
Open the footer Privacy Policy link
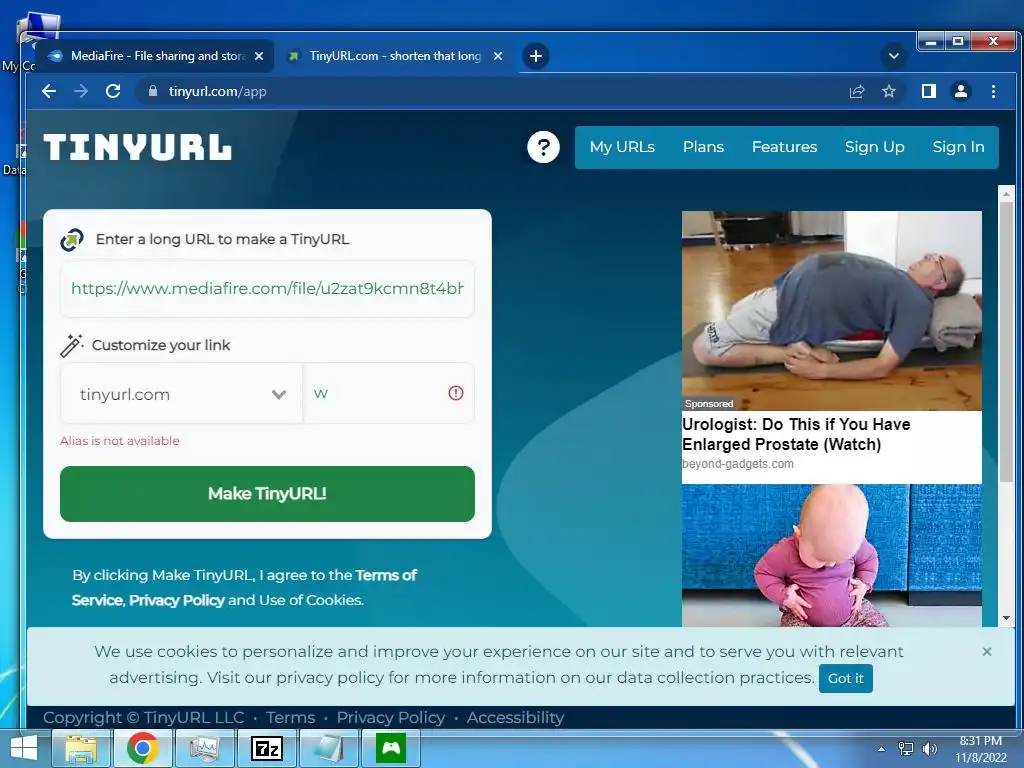click(391, 718)
